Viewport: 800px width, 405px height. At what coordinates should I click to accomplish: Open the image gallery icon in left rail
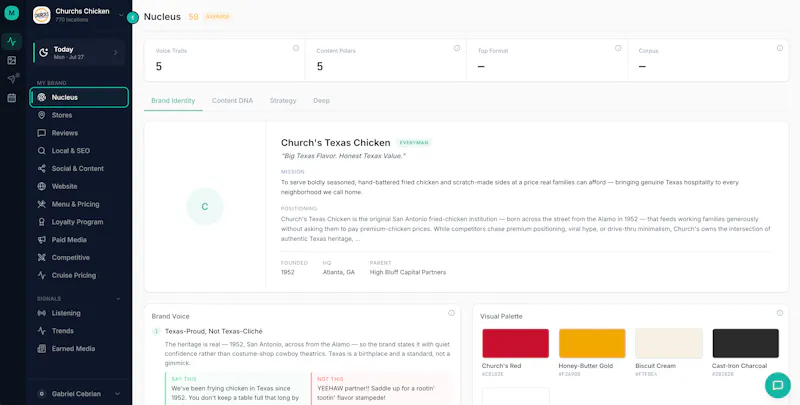(12, 60)
